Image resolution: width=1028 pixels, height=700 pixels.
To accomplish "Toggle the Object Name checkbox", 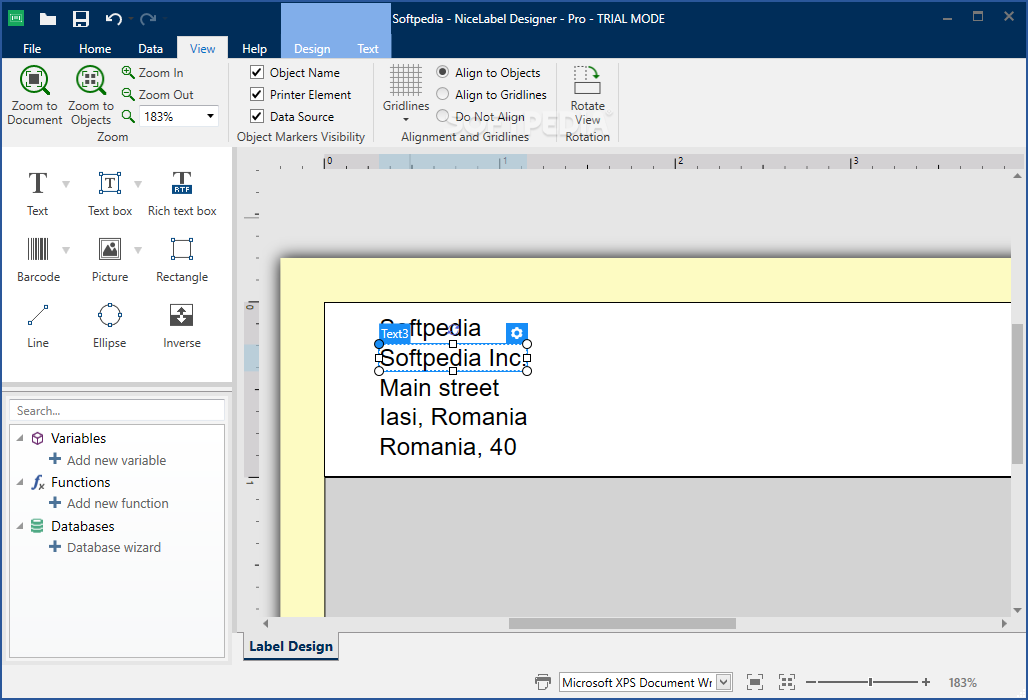I will click(257, 72).
